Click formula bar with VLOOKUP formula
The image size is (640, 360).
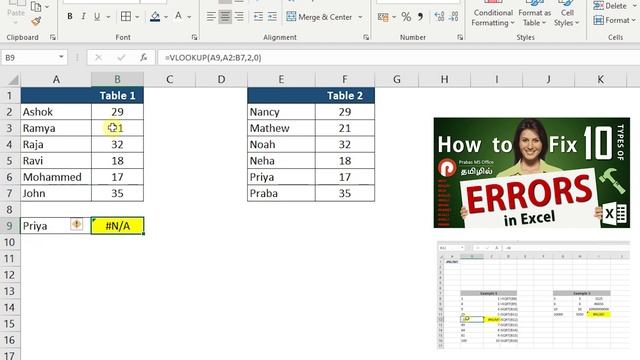[x=399, y=58]
